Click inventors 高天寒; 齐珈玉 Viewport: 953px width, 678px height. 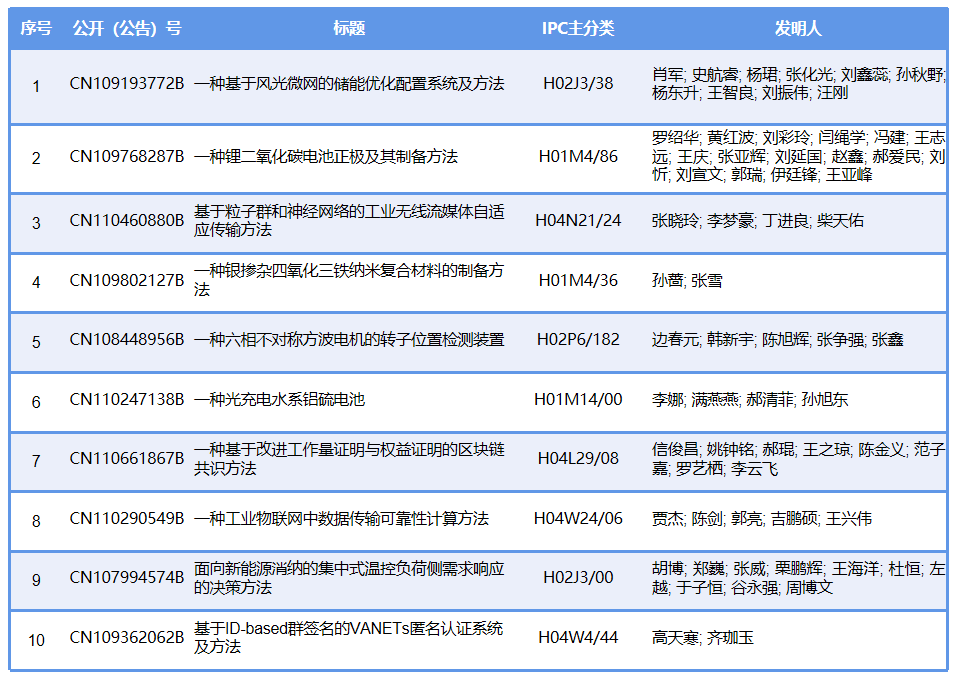(x=703, y=637)
